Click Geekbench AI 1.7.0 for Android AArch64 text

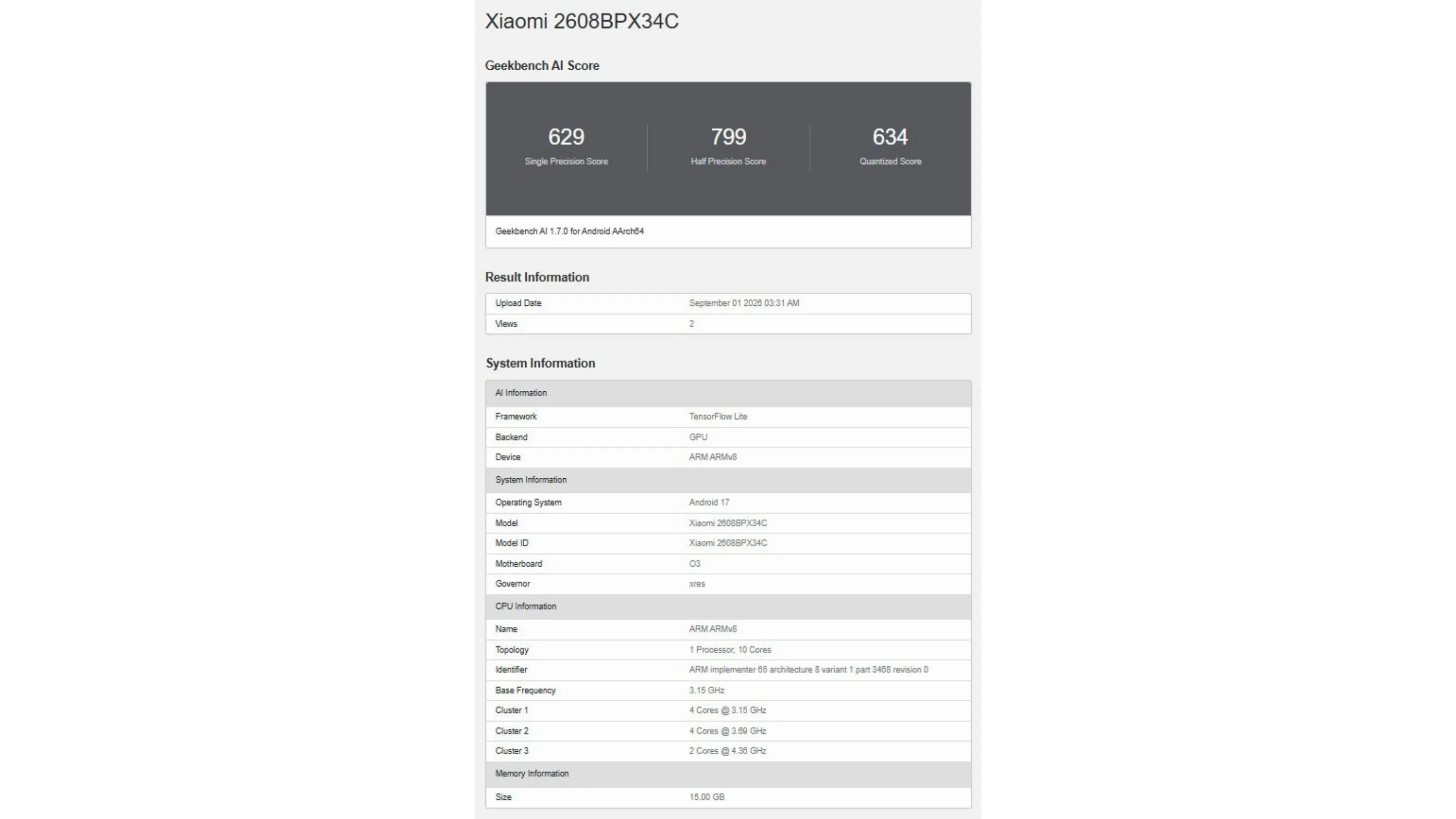click(x=570, y=231)
